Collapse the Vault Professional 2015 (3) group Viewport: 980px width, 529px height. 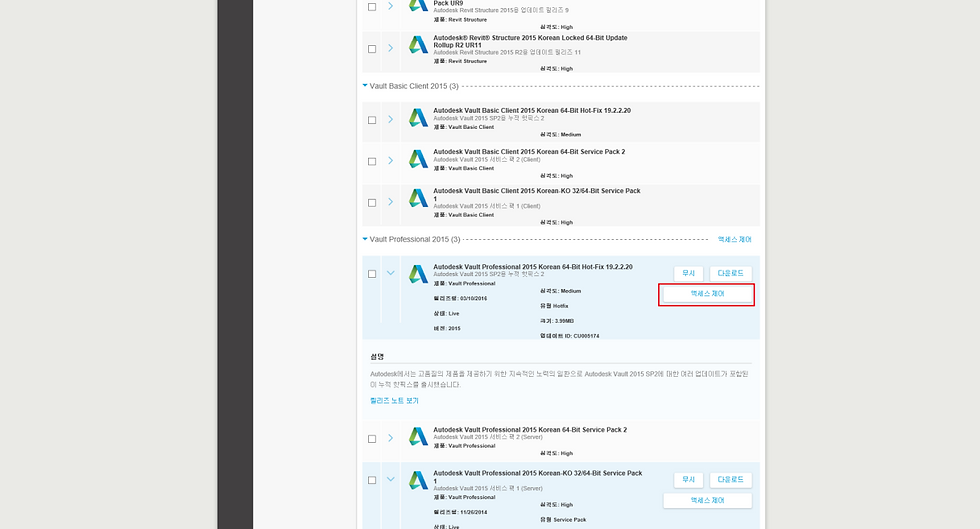pos(365,239)
